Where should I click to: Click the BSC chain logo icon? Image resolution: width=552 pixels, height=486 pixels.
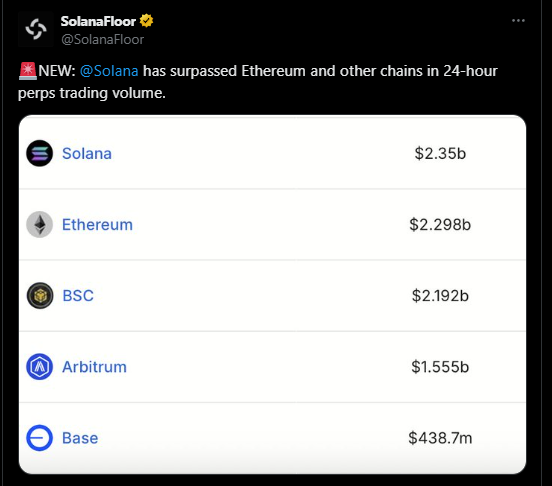pyautogui.click(x=40, y=296)
